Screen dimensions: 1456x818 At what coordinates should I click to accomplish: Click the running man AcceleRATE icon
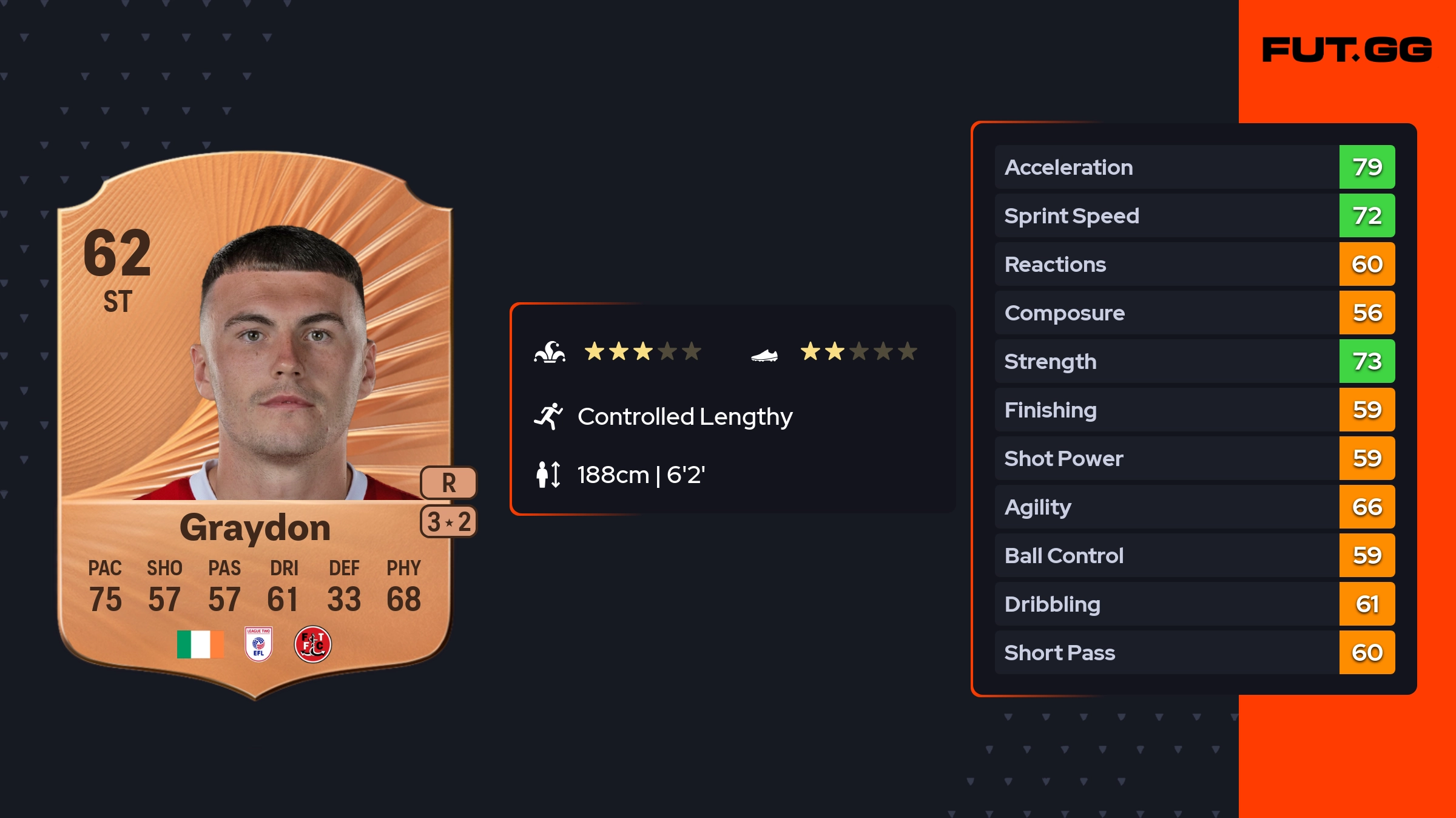548,416
